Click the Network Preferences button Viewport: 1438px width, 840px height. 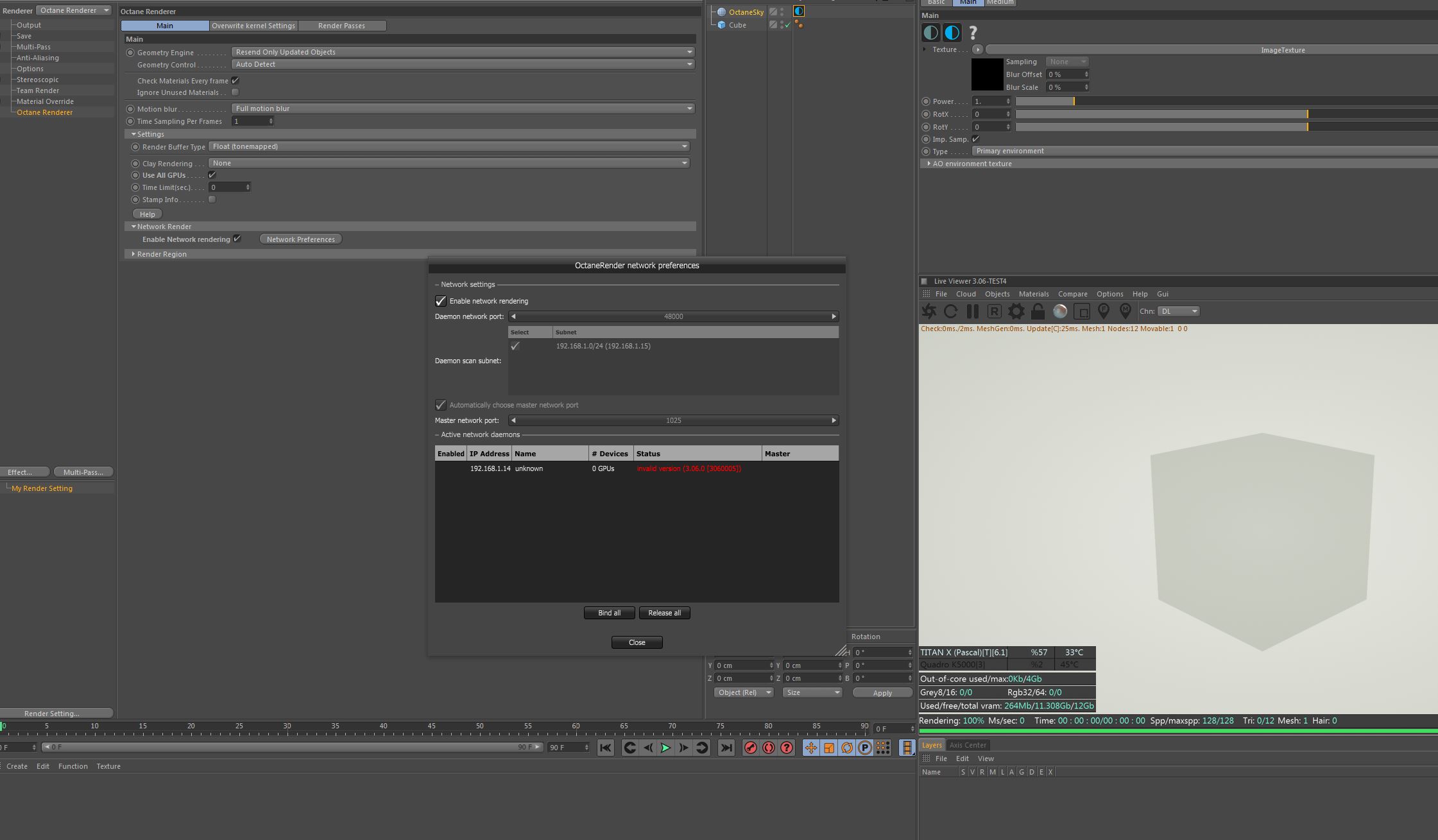point(300,239)
